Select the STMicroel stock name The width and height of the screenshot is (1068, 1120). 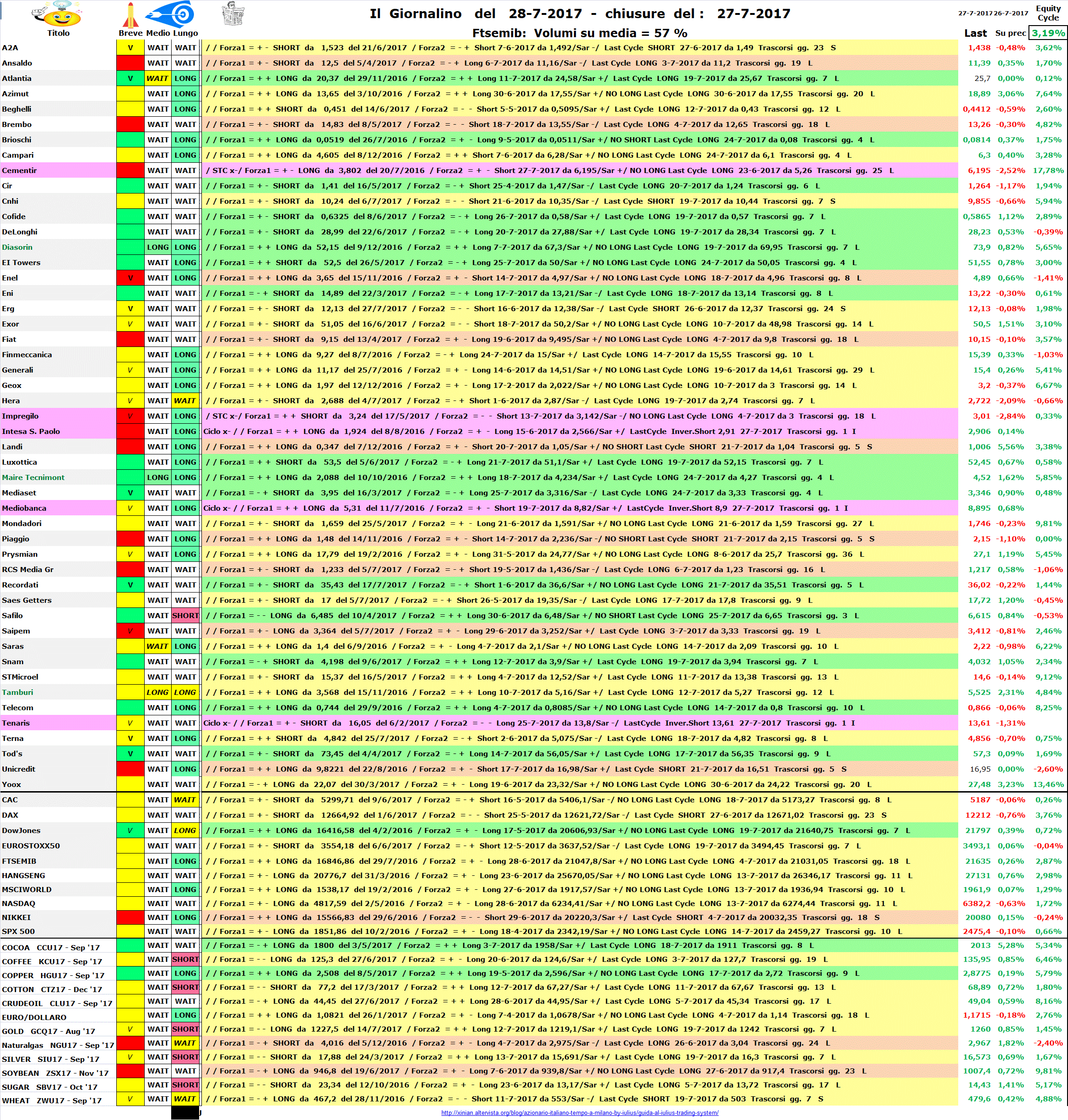tap(20, 677)
